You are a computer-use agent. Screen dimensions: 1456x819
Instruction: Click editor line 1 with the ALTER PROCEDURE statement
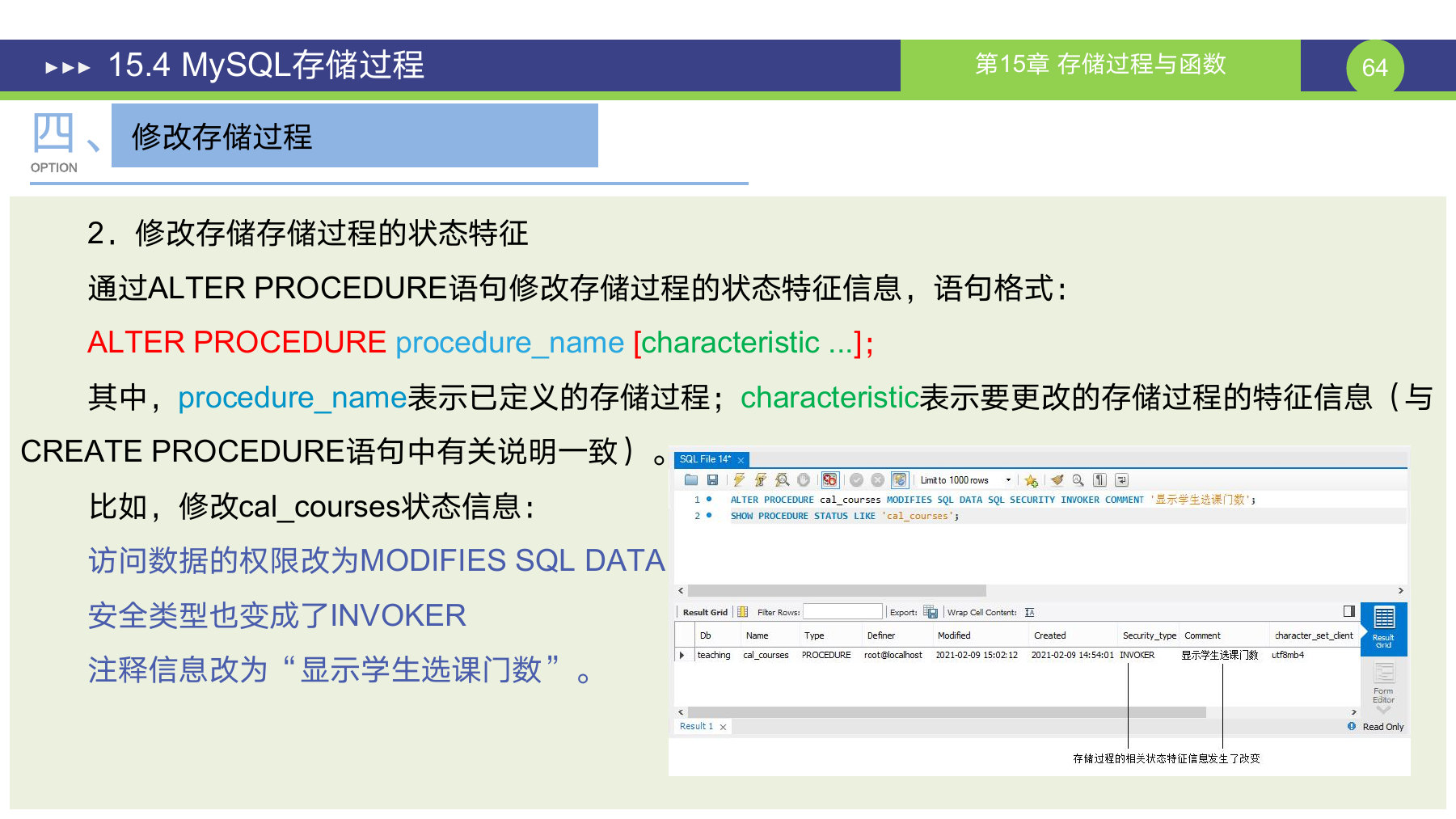pos(993,500)
